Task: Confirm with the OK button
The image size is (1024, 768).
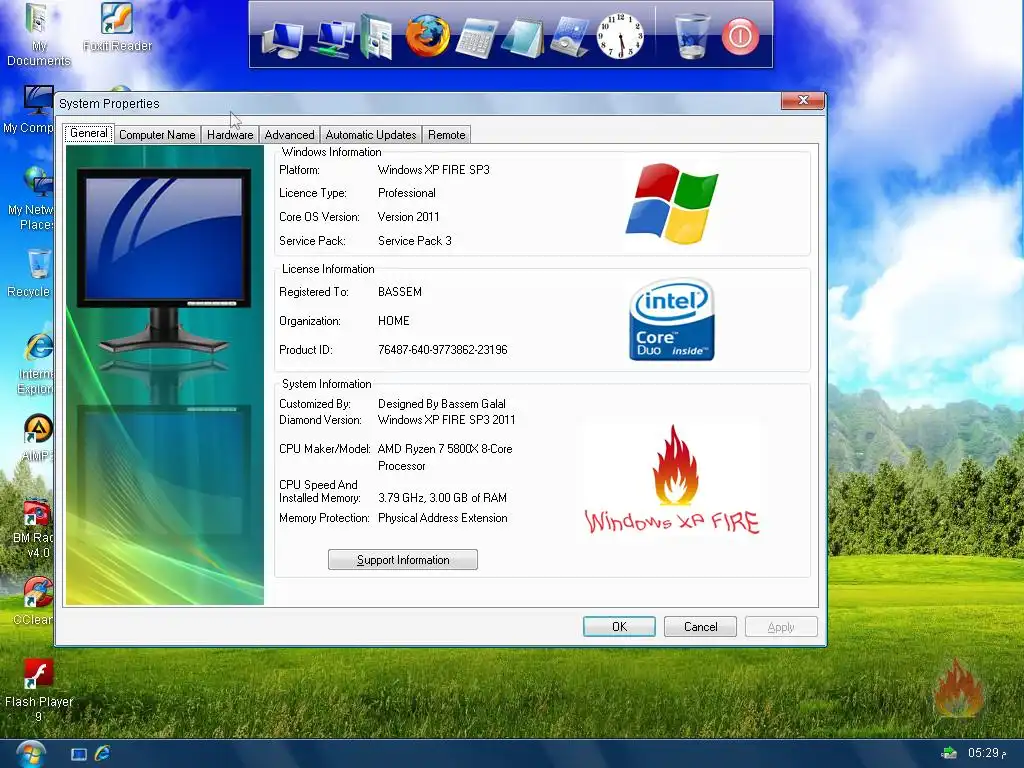Action: 619,626
